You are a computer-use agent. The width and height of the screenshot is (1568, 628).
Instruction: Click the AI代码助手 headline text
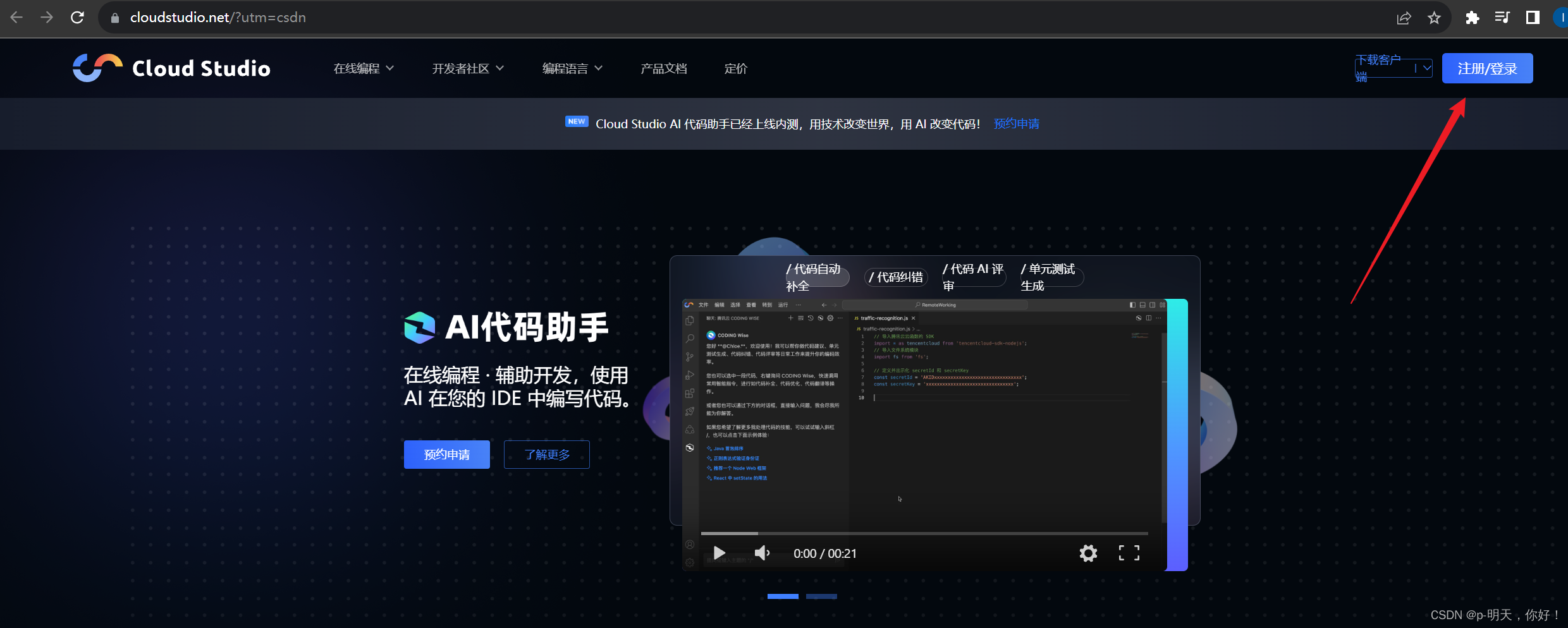pos(526,327)
